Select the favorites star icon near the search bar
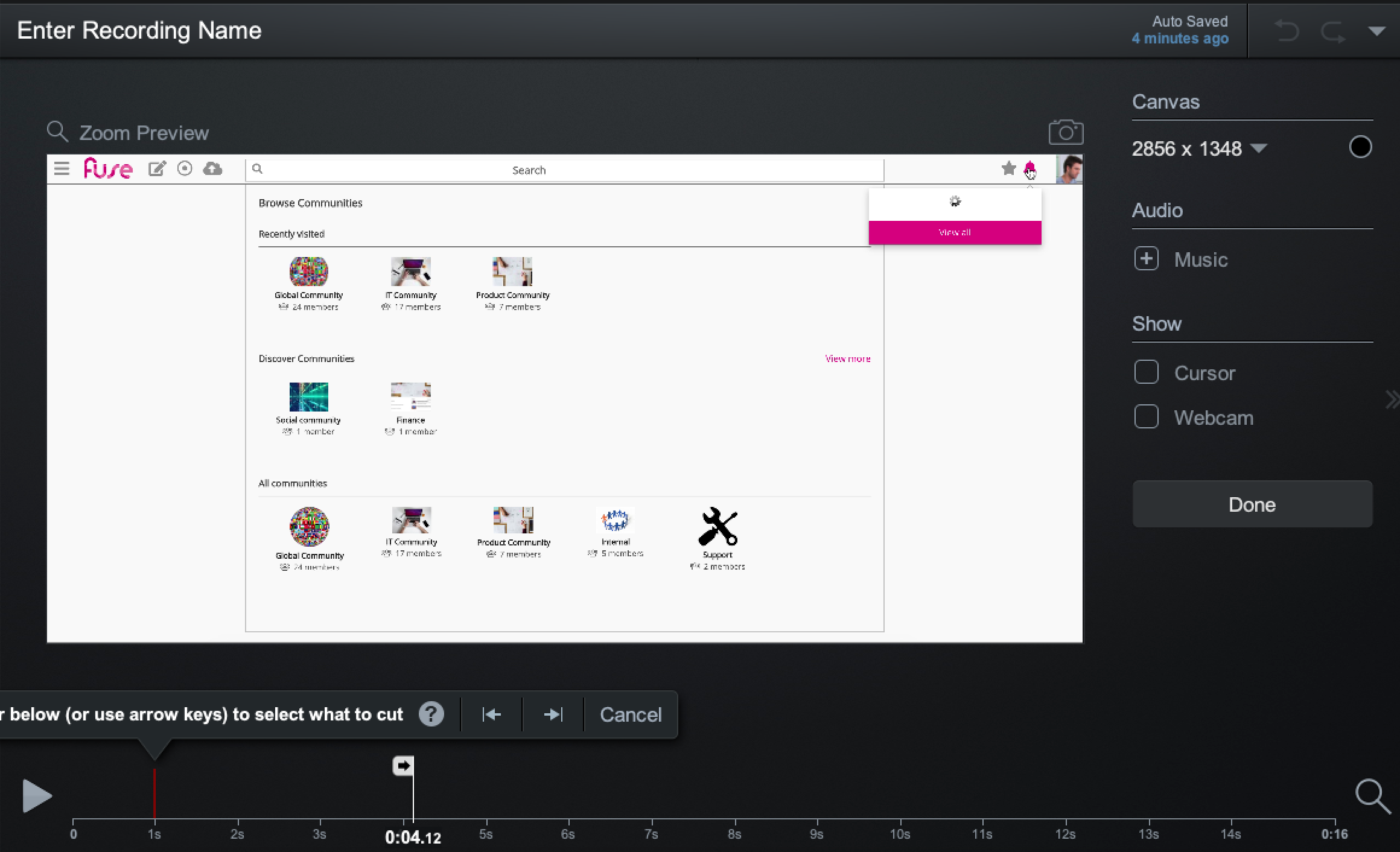Viewport: 1400px width, 852px height. coord(1009,169)
